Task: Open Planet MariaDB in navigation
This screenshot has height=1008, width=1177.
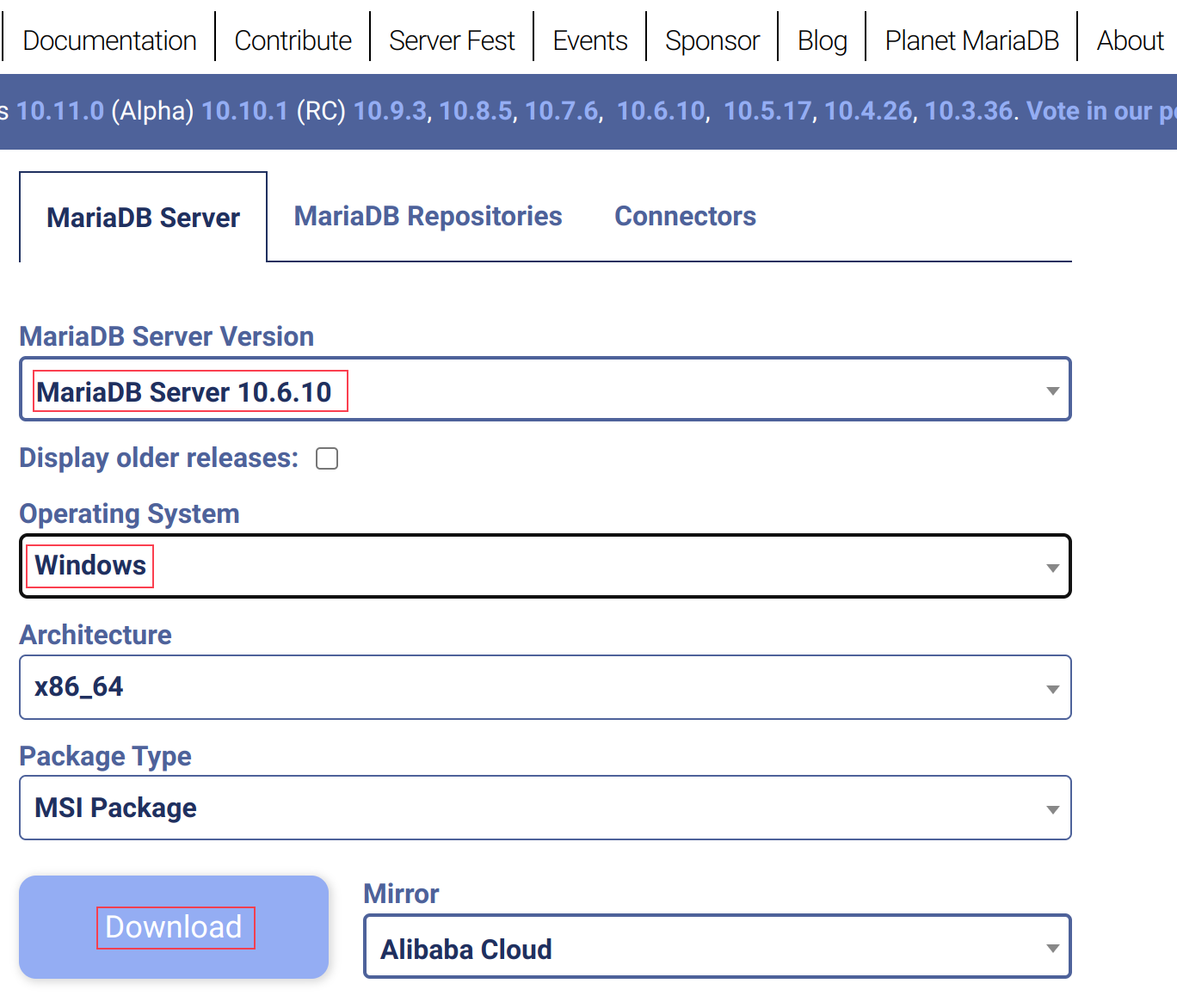Action: coord(972,40)
